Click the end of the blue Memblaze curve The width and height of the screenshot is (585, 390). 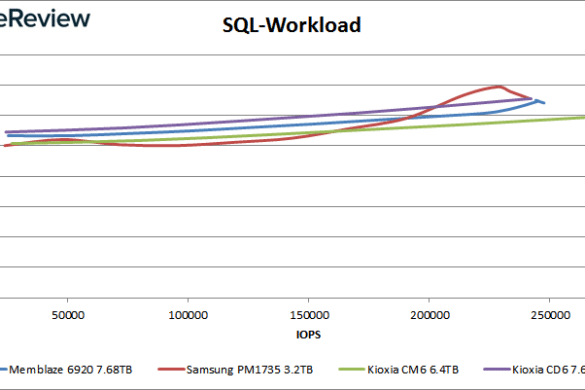(544, 103)
